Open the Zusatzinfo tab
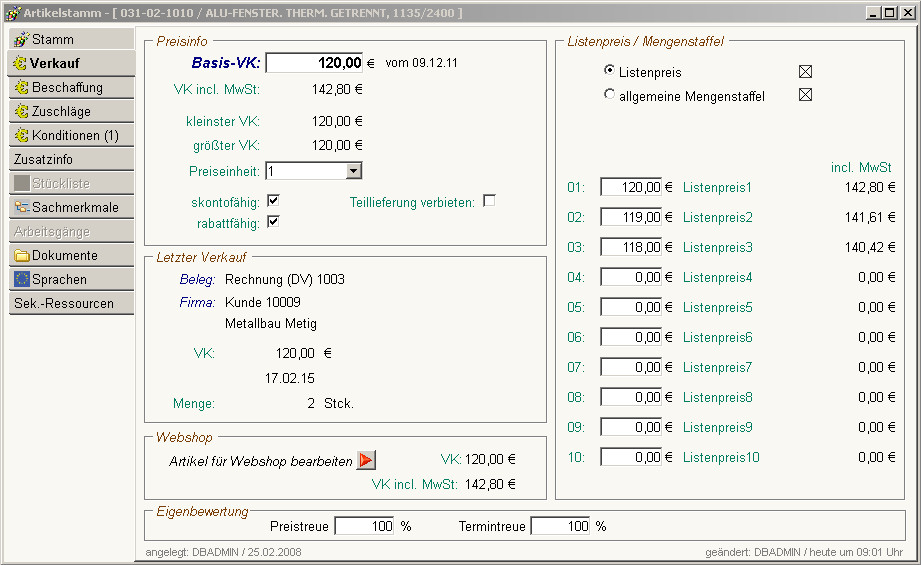Screen dimensions: 921x565 pos(72,160)
